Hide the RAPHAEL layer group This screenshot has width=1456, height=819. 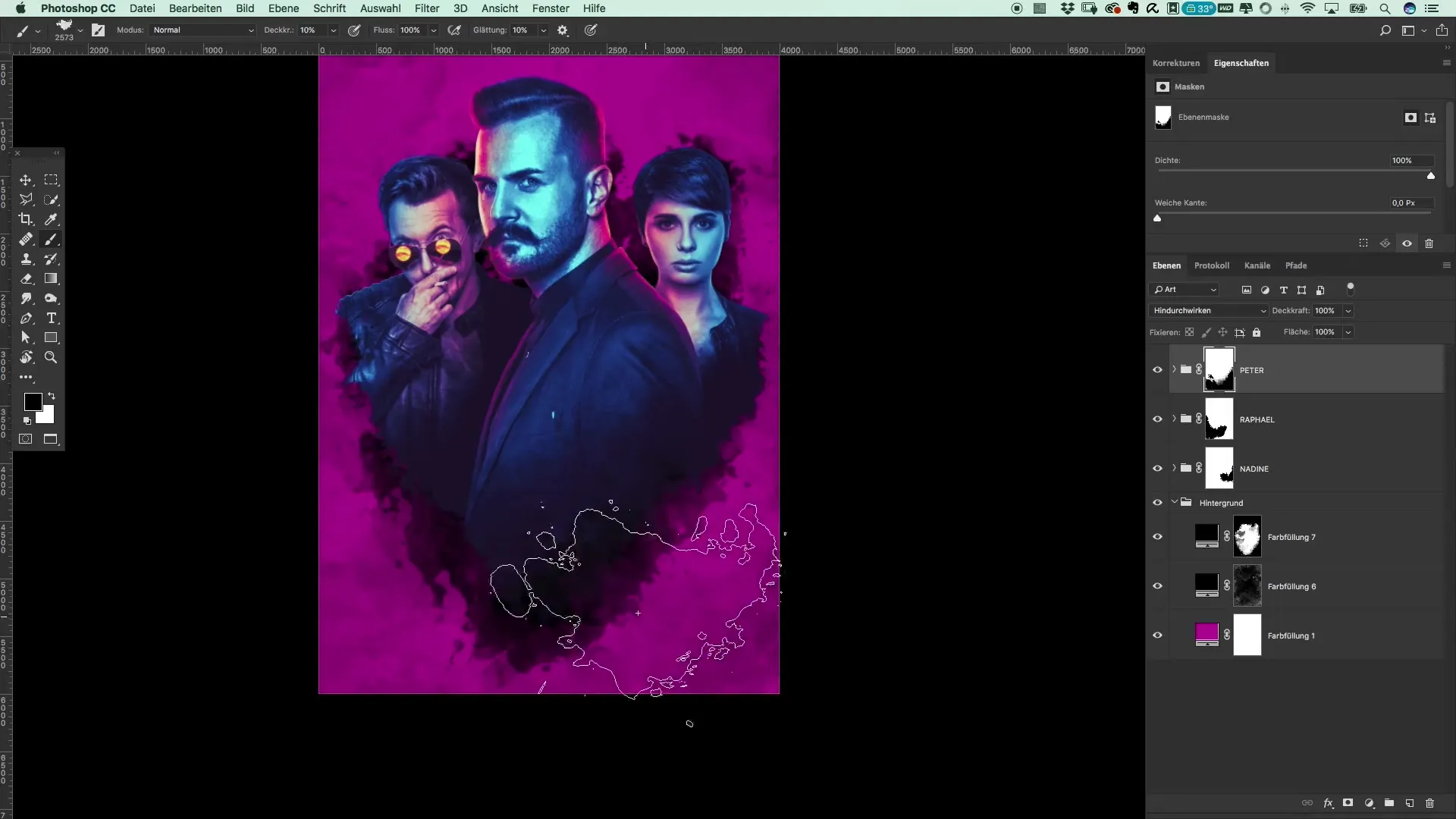click(1157, 419)
